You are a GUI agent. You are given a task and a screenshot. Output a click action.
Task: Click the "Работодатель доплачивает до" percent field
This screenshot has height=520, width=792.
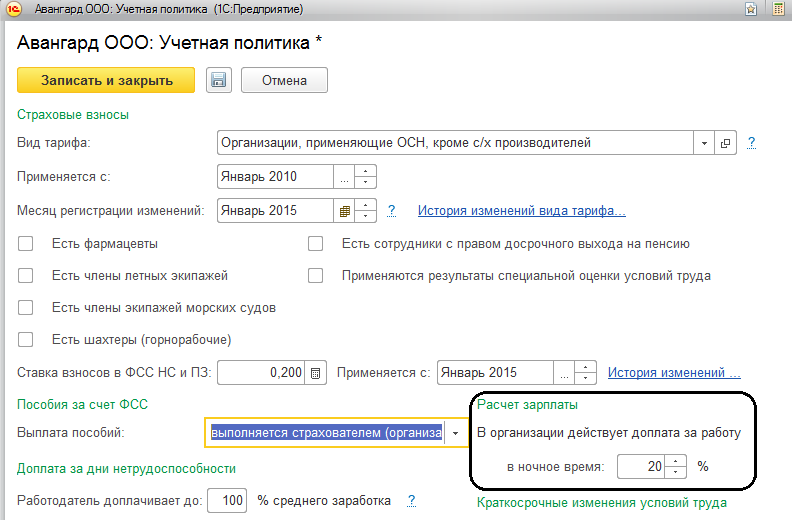pyautogui.click(x=232, y=500)
